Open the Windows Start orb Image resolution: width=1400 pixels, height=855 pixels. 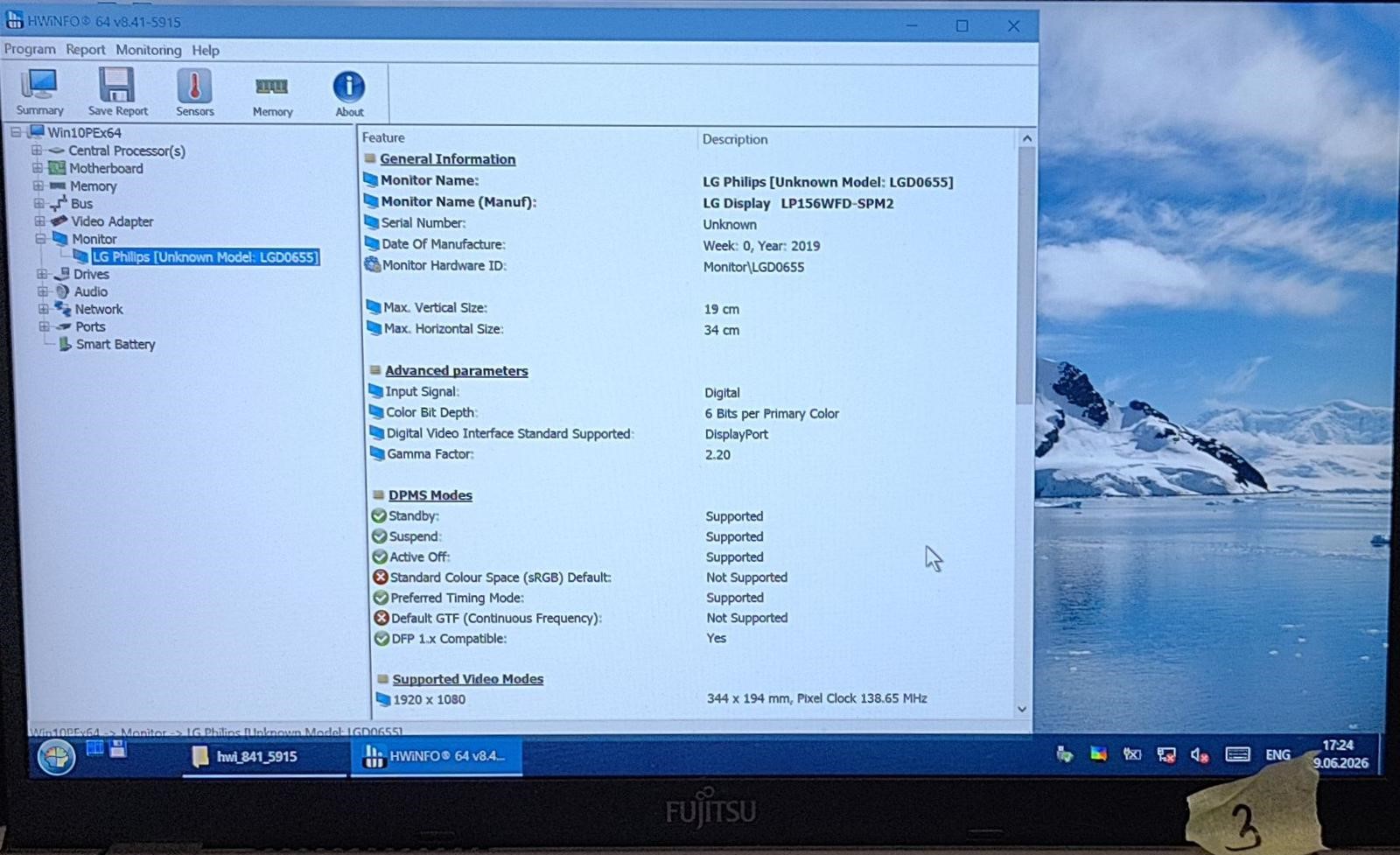56,756
